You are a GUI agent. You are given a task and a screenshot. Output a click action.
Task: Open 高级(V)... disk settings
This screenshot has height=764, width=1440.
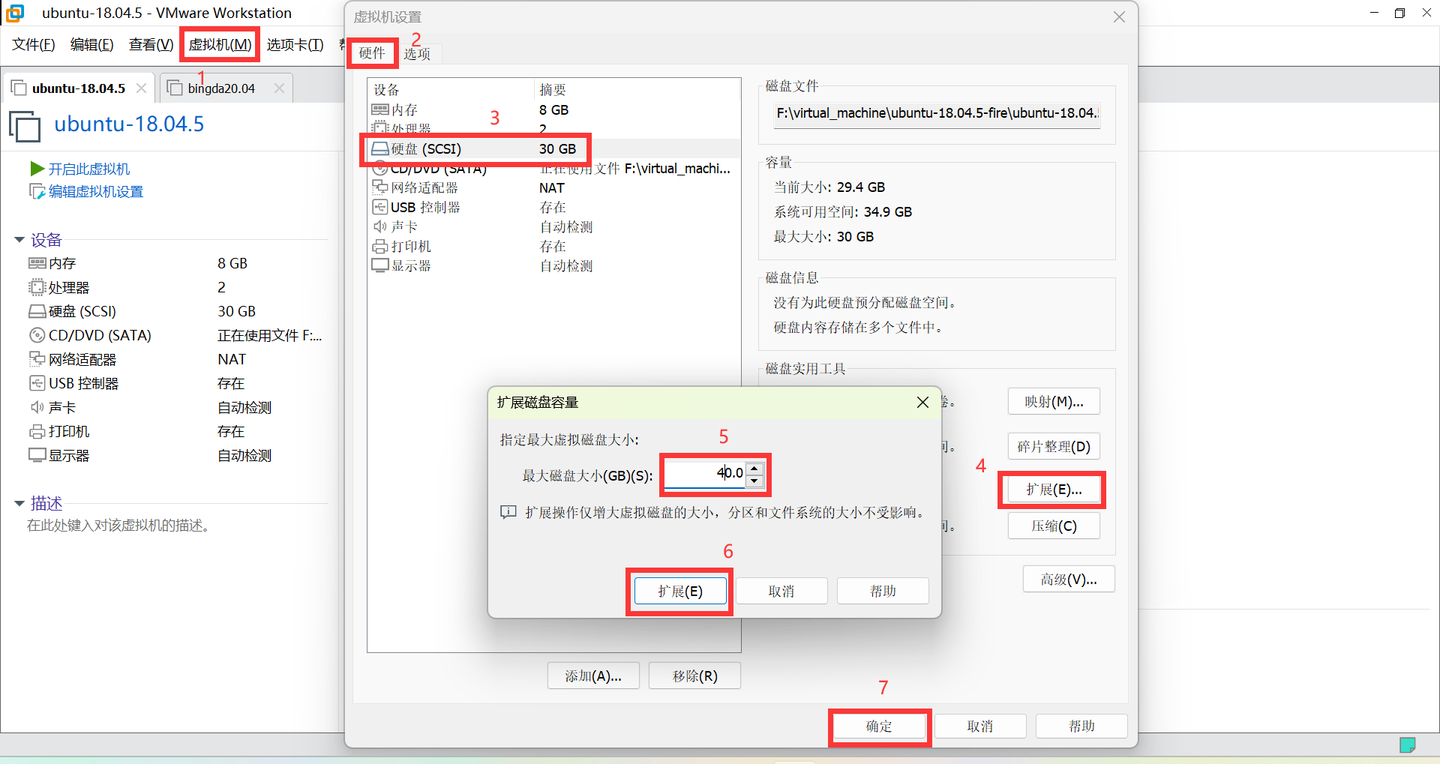pos(1069,579)
